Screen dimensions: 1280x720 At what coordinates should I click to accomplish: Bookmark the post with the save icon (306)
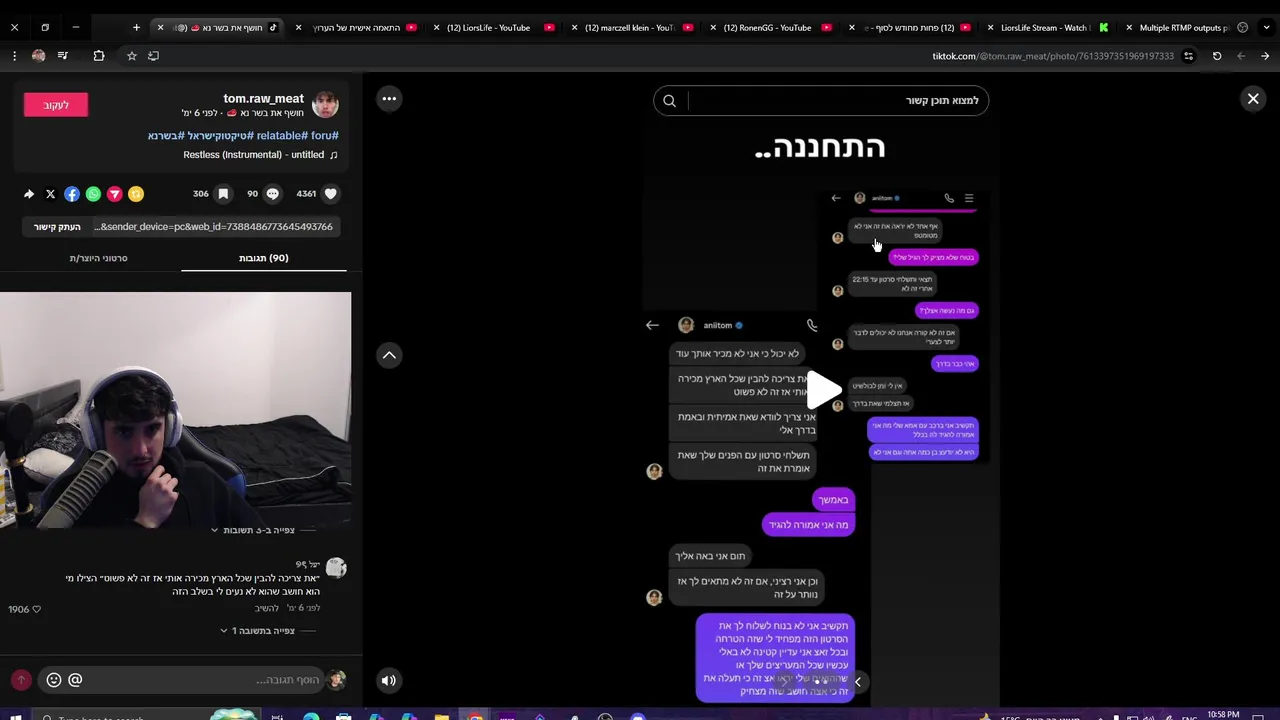click(223, 194)
